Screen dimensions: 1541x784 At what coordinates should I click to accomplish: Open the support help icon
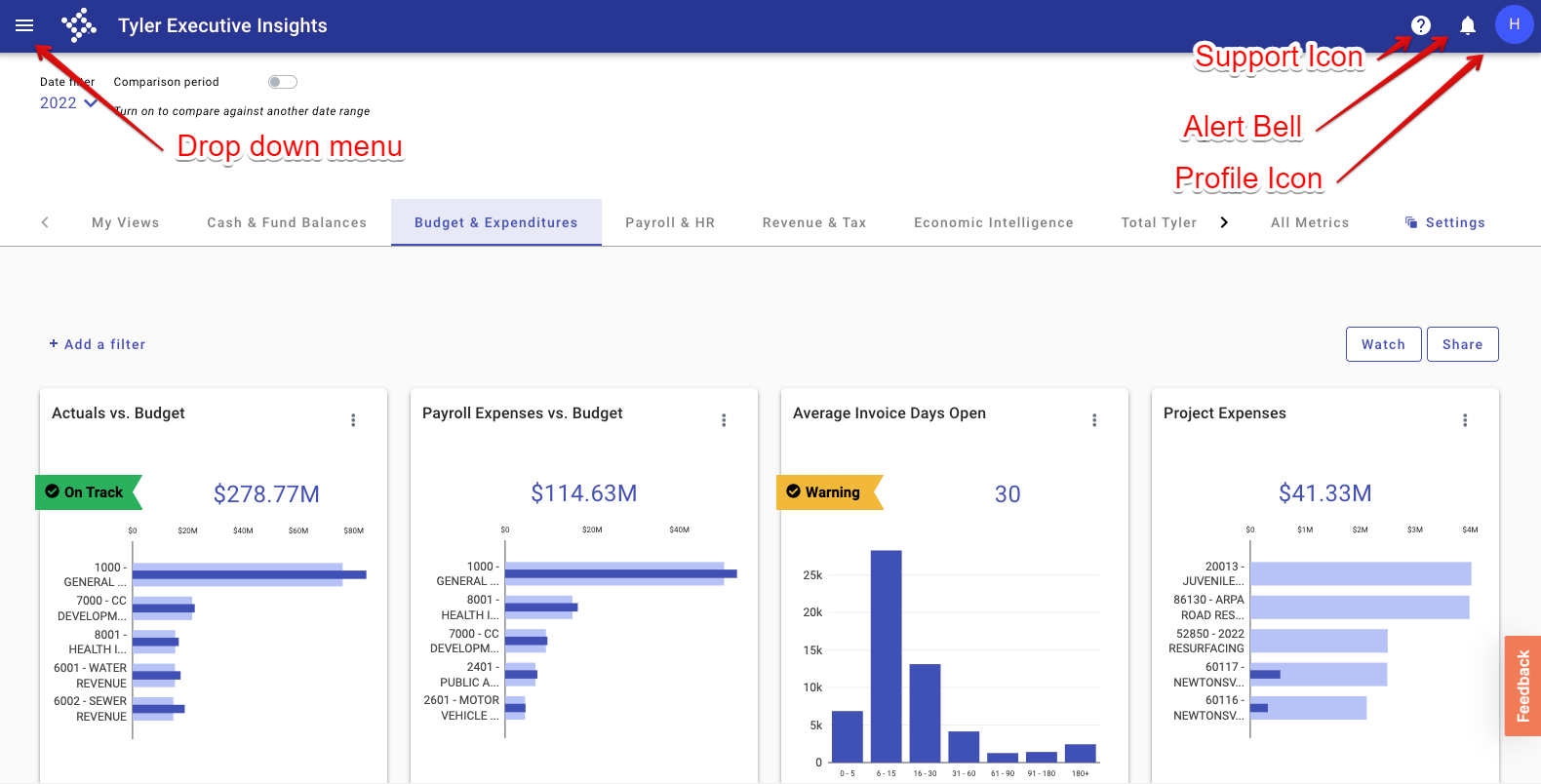[x=1421, y=25]
